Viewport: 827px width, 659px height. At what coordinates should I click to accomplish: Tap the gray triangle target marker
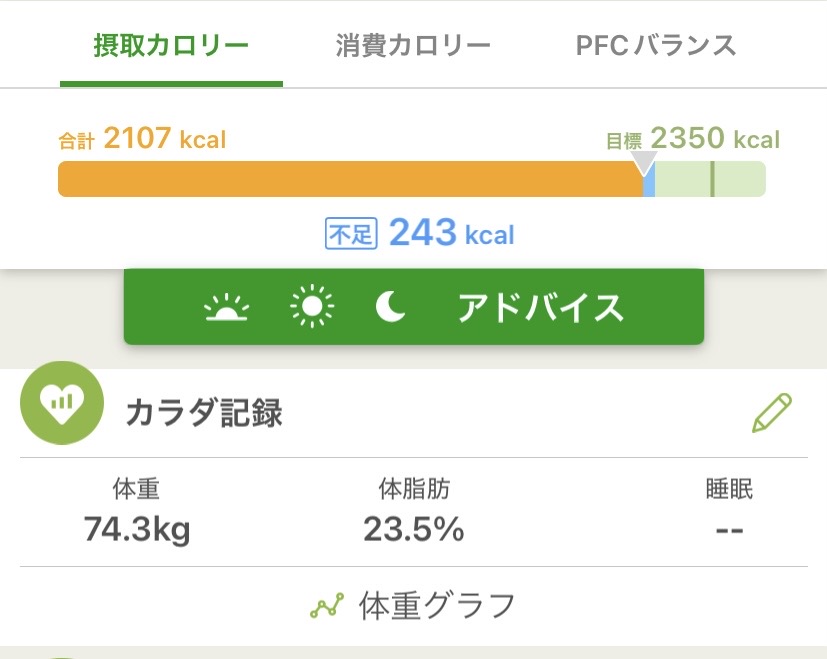point(645,162)
